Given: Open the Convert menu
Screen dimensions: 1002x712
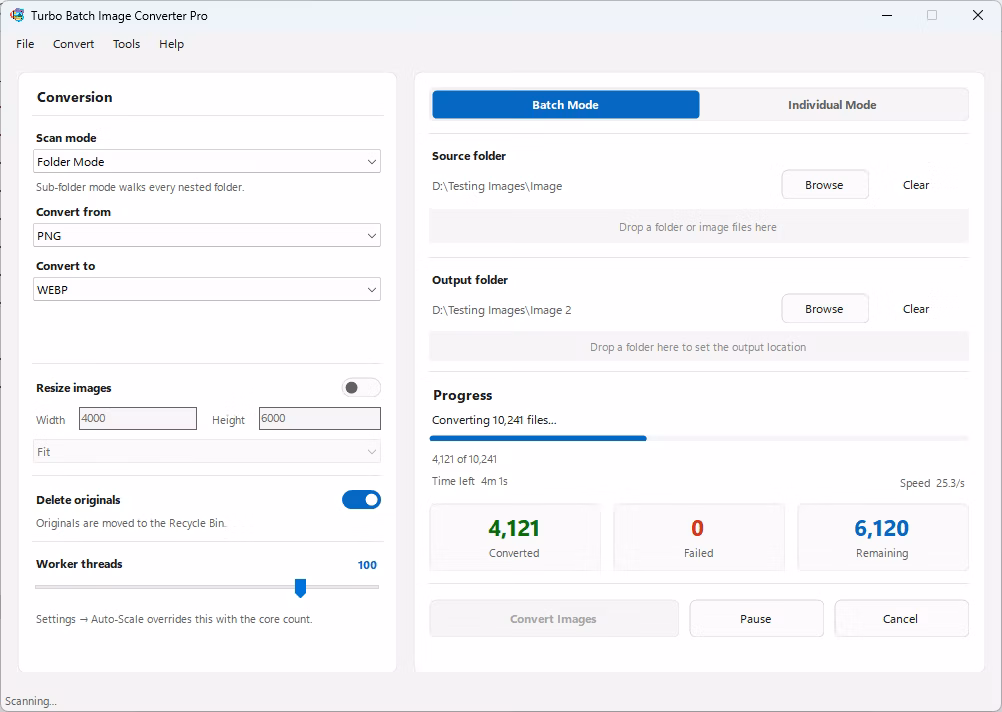Looking at the screenshot, I should pos(73,44).
